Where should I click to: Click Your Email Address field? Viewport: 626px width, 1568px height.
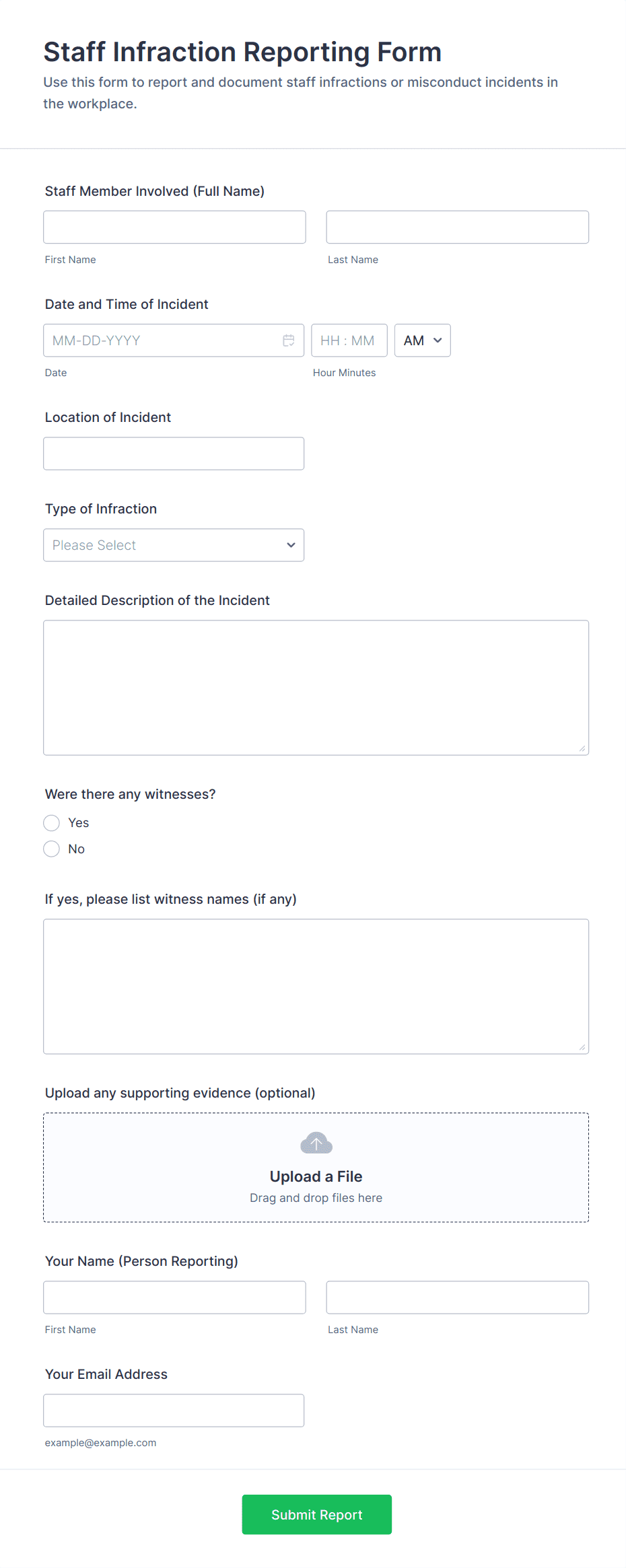(174, 1411)
